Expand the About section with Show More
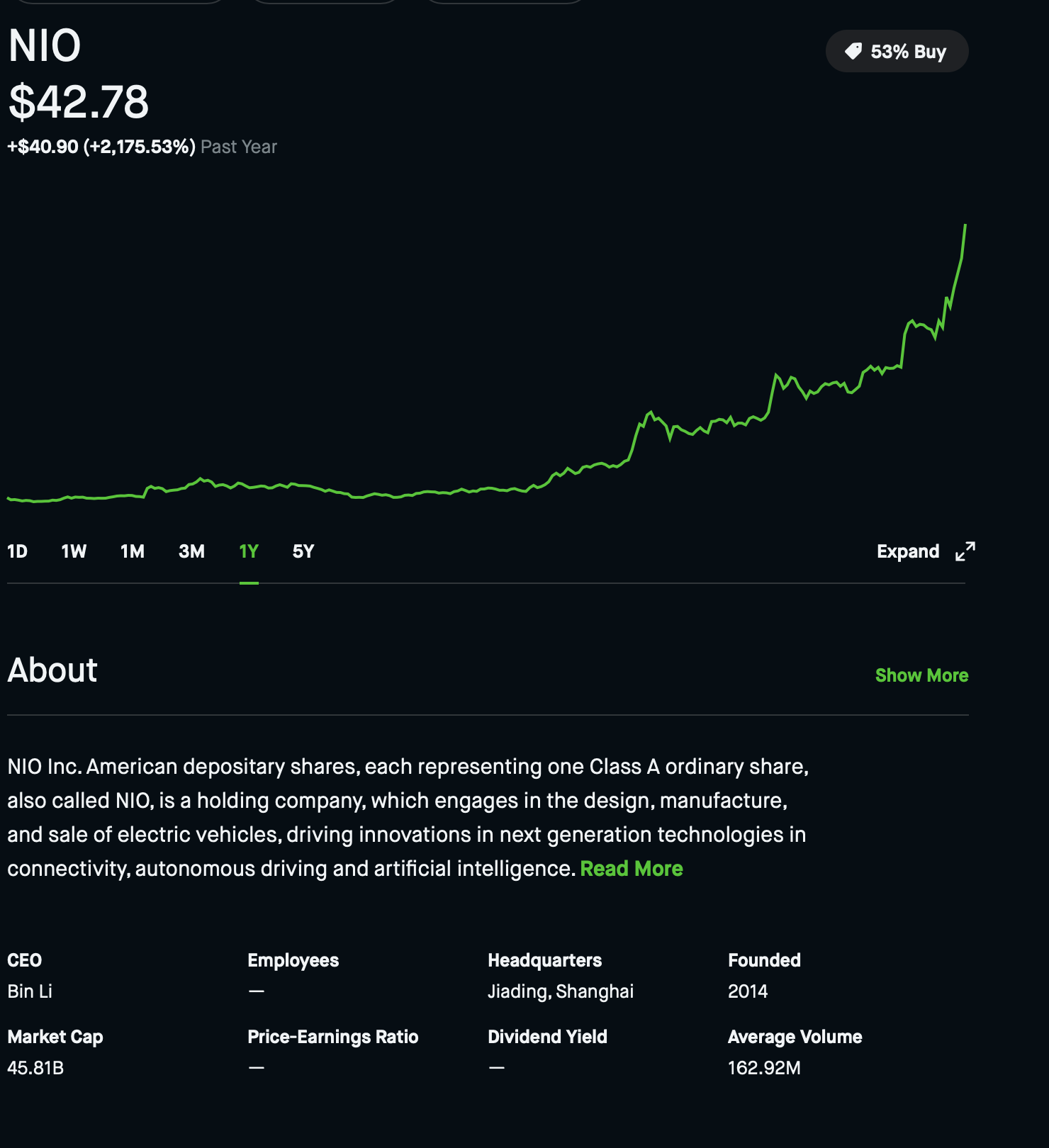The width and height of the screenshot is (1049, 1148). 921,675
